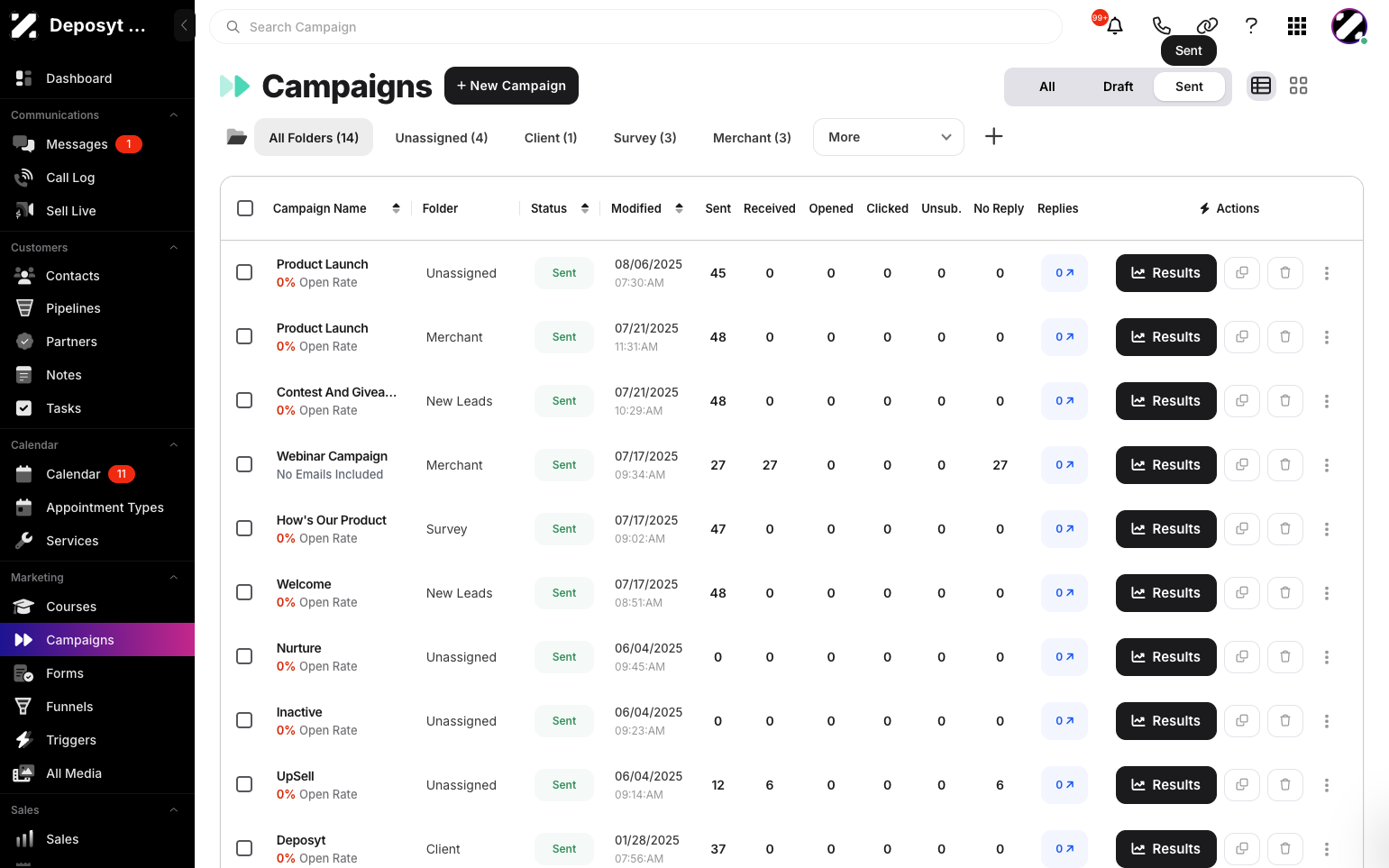
Task: Open the link chain icon in the header
Action: click(1207, 26)
